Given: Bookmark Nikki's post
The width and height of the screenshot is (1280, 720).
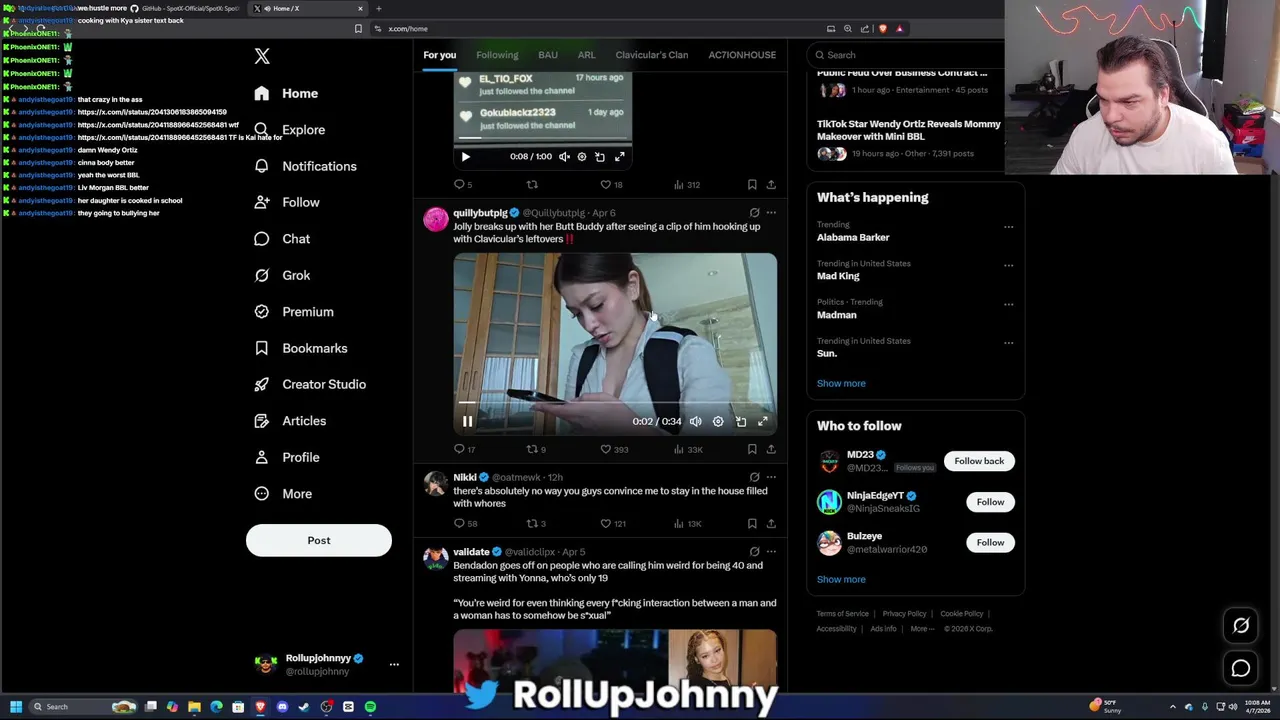Looking at the screenshot, I should [752, 523].
